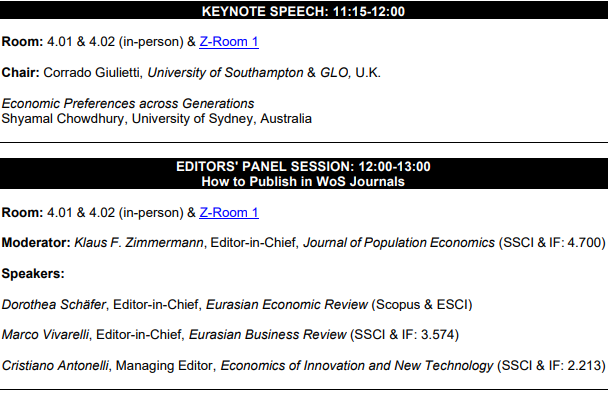The width and height of the screenshot is (610, 400).
Task: Click speaker name Dorothea Schäfer
Action: coord(54,304)
